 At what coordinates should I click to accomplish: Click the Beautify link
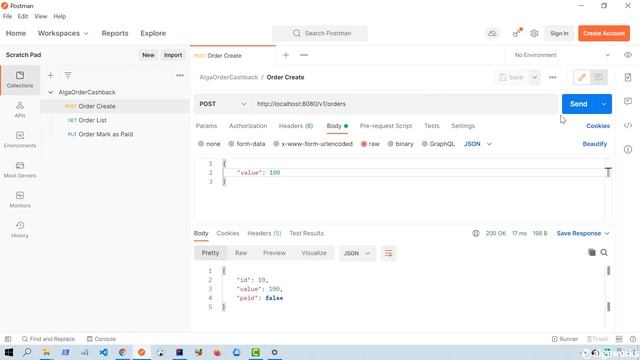(594, 144)
